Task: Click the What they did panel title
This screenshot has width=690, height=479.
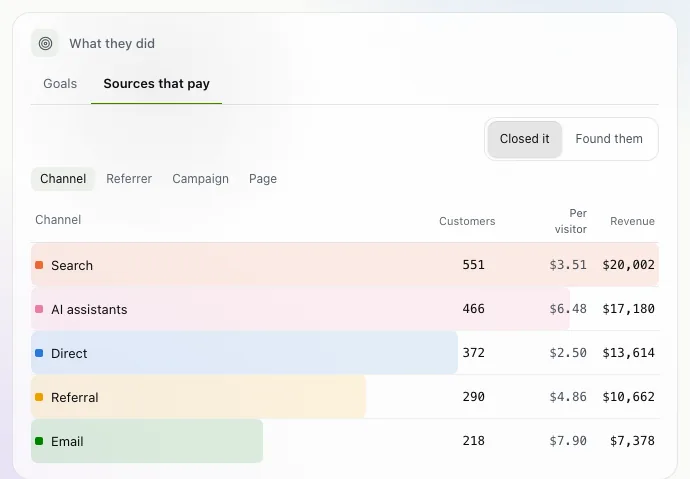Action: pyautogui.click(x=112, y=44)
